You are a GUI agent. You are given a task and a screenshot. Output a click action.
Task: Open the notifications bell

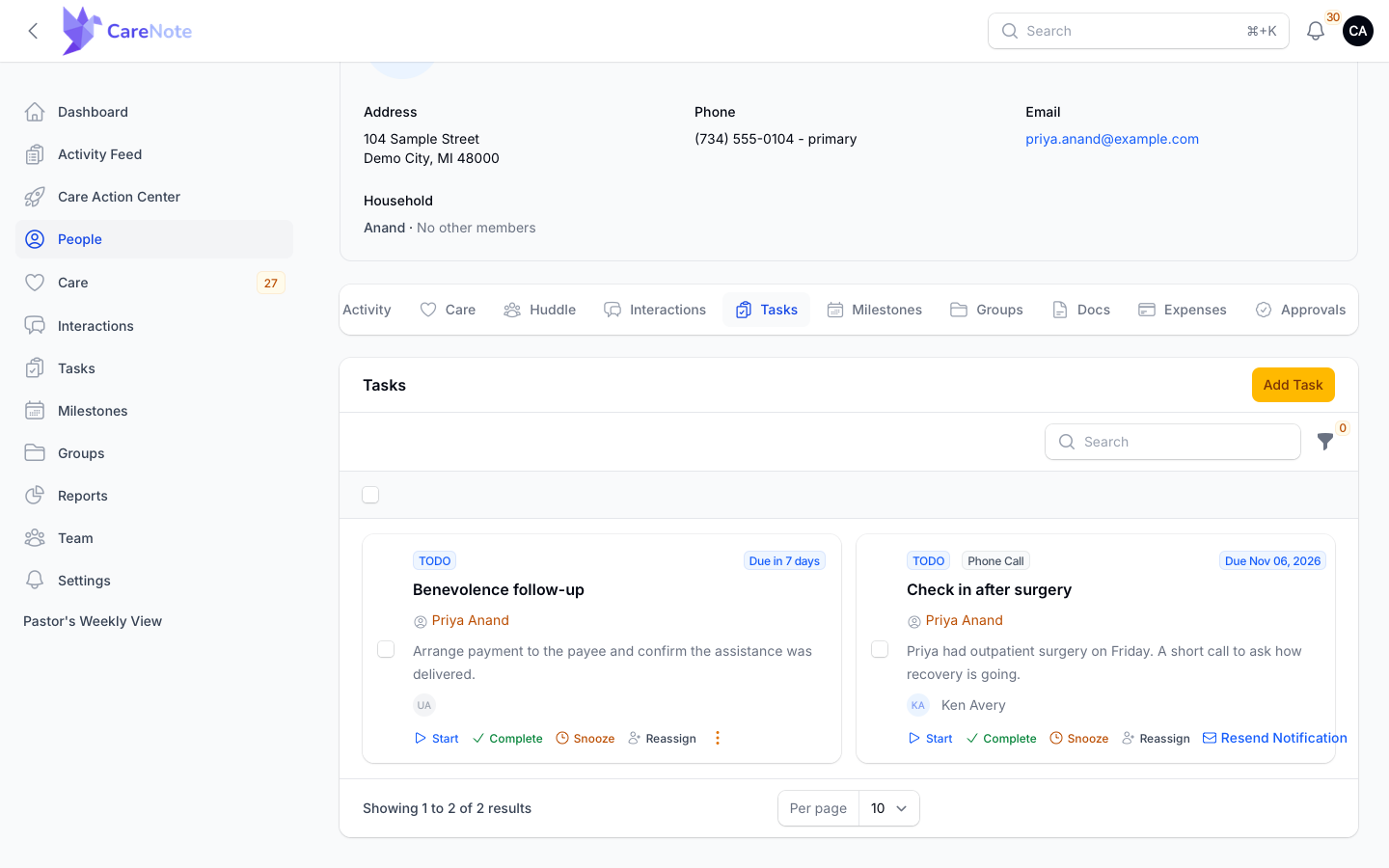[1316, 31]
